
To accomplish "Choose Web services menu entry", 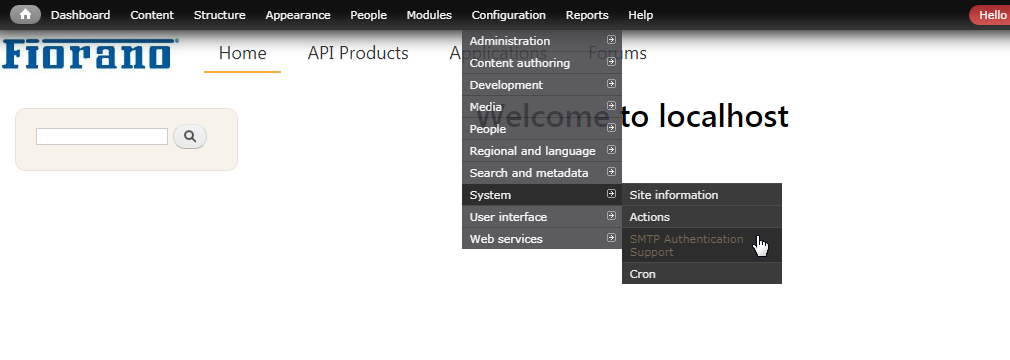I will click(542, 238).
